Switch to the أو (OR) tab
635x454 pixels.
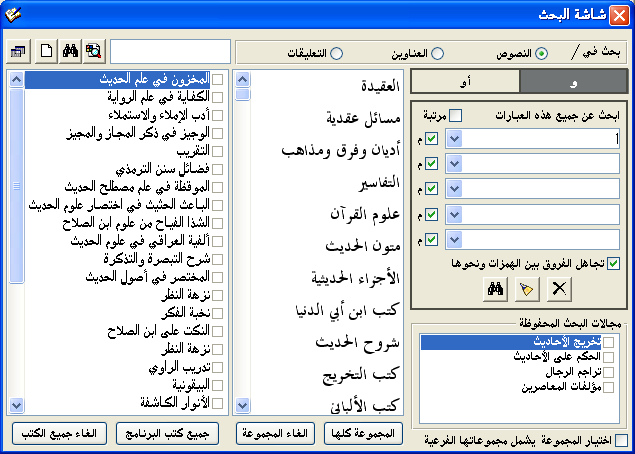point(466,82)
